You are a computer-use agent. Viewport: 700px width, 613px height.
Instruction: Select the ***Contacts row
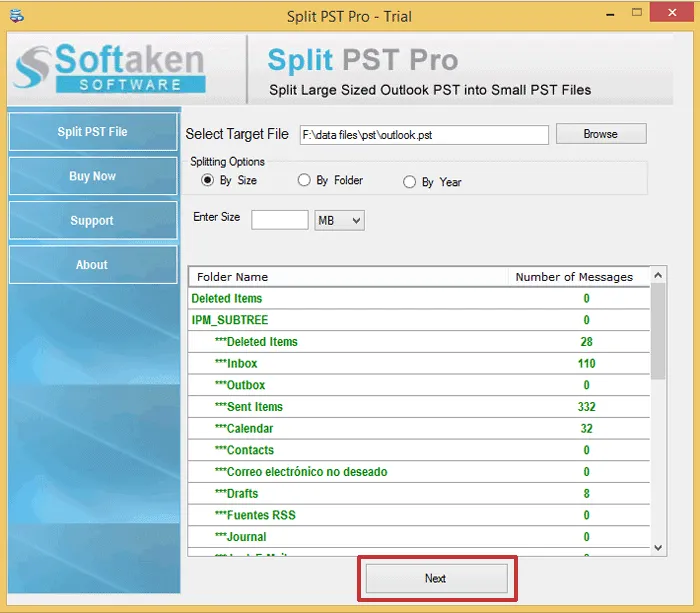[419, 450]
